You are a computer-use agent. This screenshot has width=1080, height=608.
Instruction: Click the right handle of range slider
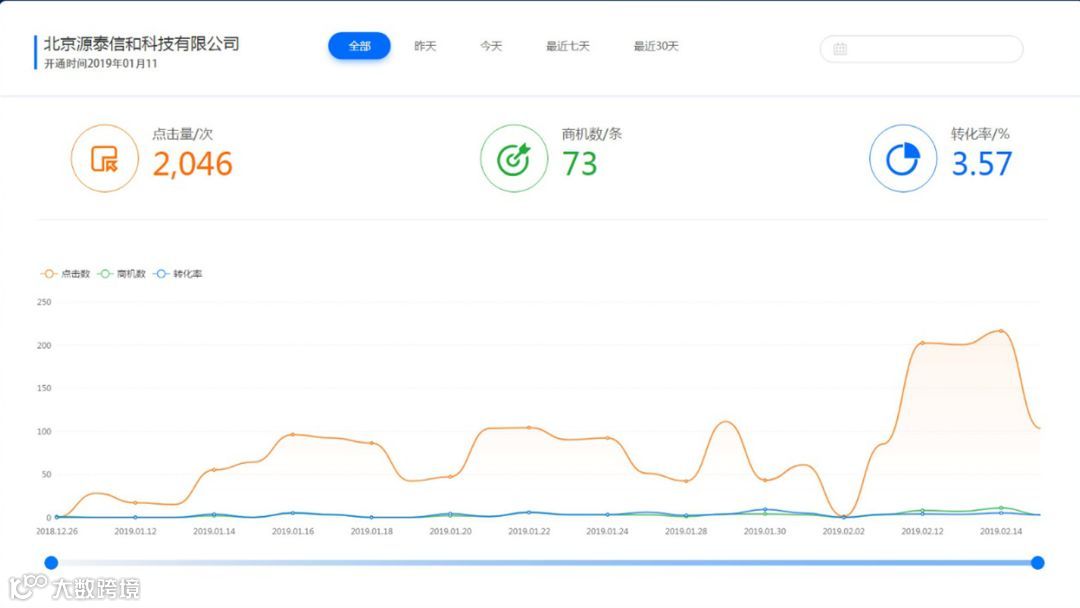coord(1037,563)
